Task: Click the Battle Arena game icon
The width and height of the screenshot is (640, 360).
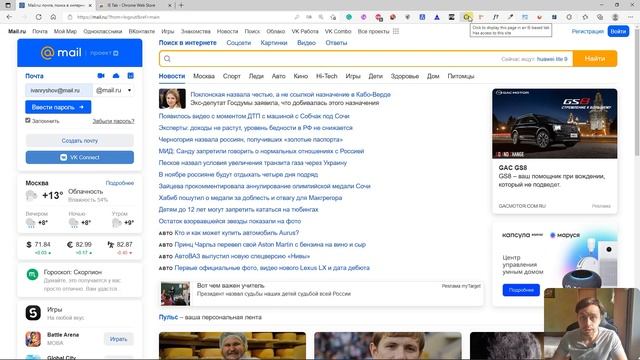Action: click(x=33, y=339)
